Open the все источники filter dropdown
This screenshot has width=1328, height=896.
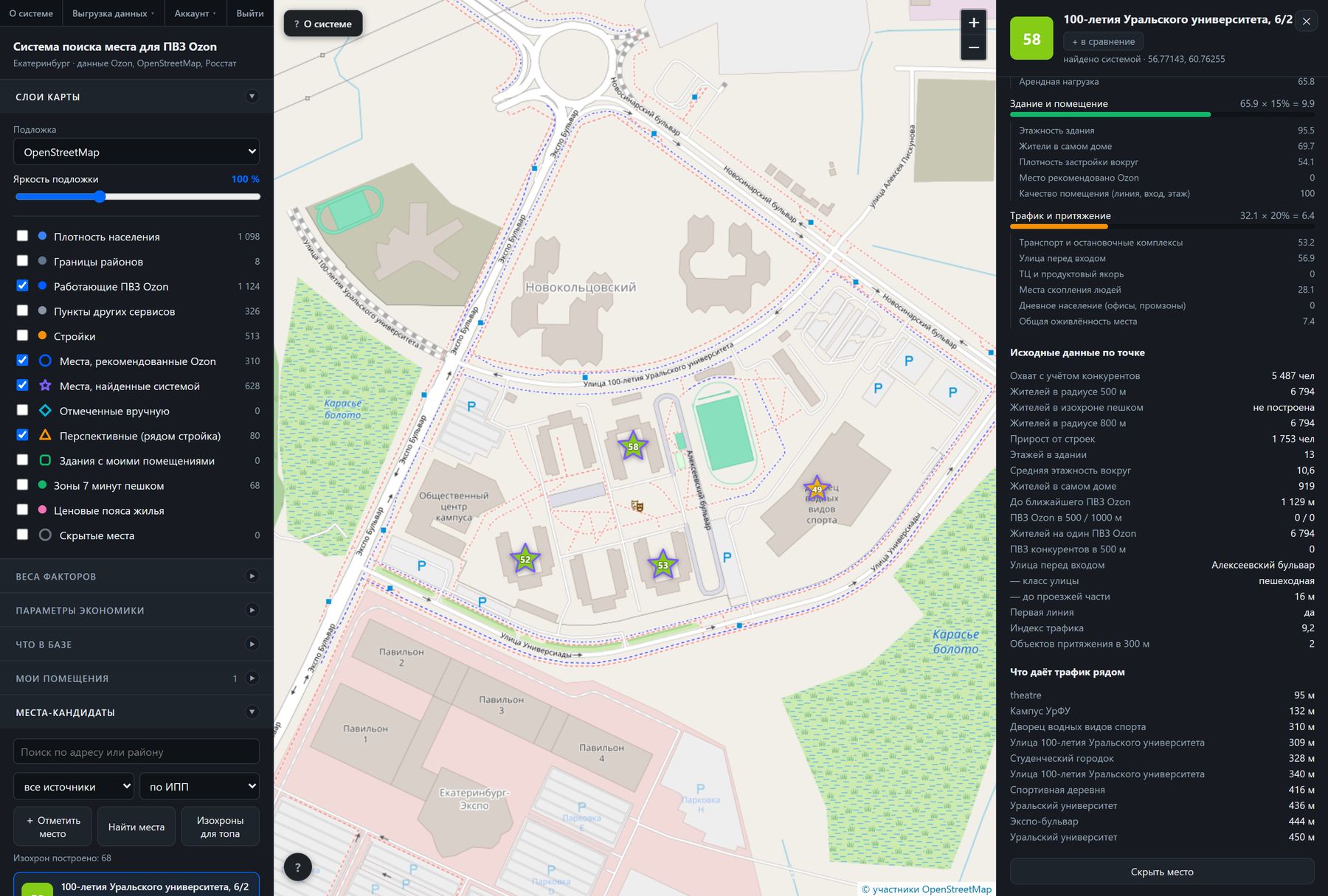pyautogui.click(x=74, y=786)
